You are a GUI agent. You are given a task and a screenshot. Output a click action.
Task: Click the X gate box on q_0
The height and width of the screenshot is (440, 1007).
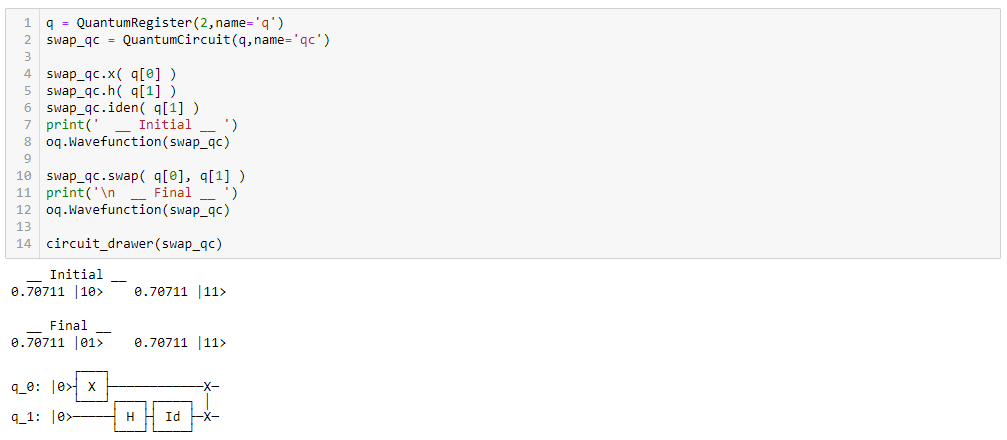[x=92, y=387]
